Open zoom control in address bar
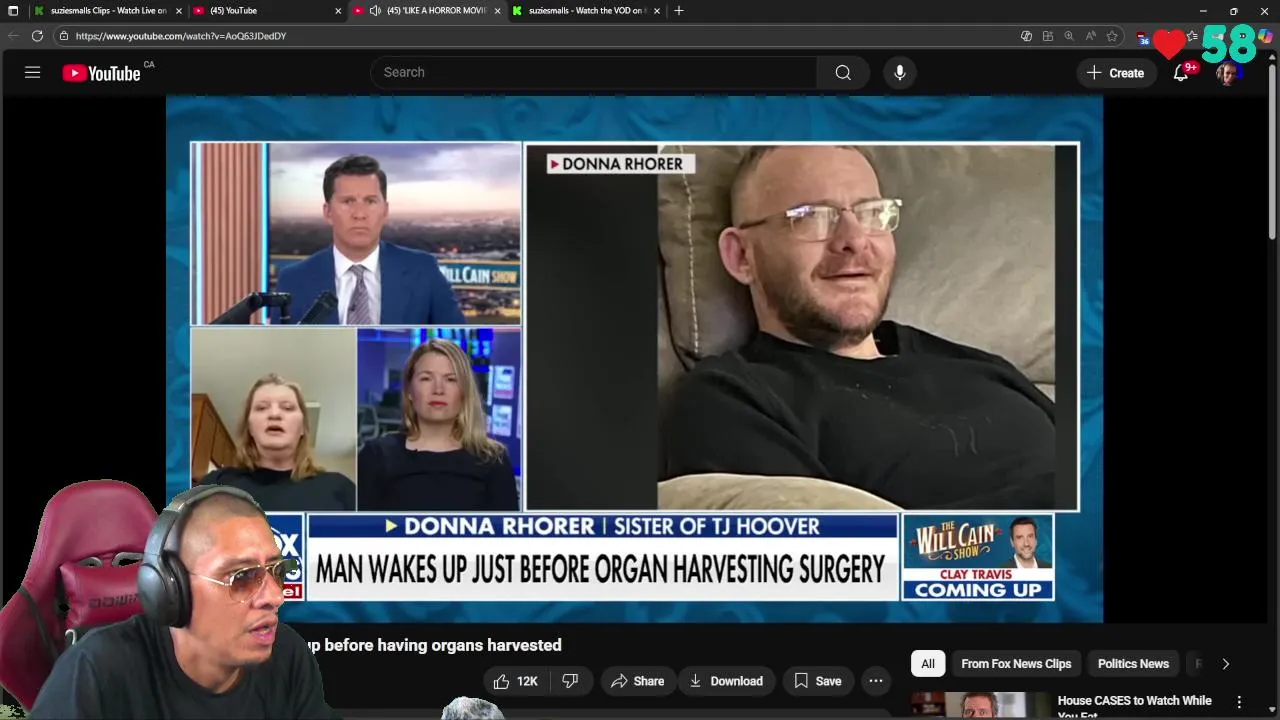Viewport: 1280px width, 720px height. click(1069, 36)
